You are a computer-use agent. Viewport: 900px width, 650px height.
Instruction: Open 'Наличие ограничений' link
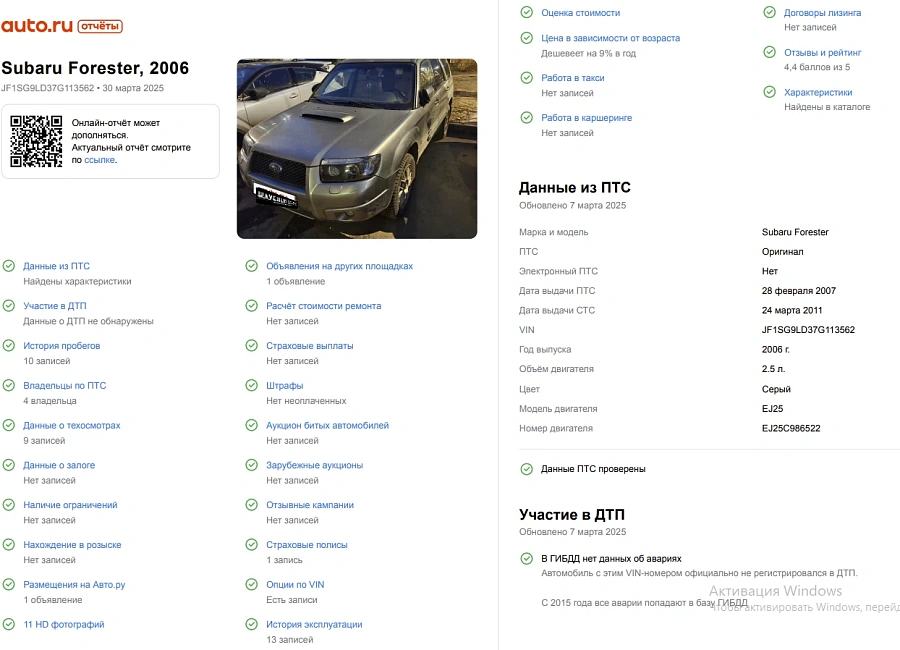[x=70, y=505]
